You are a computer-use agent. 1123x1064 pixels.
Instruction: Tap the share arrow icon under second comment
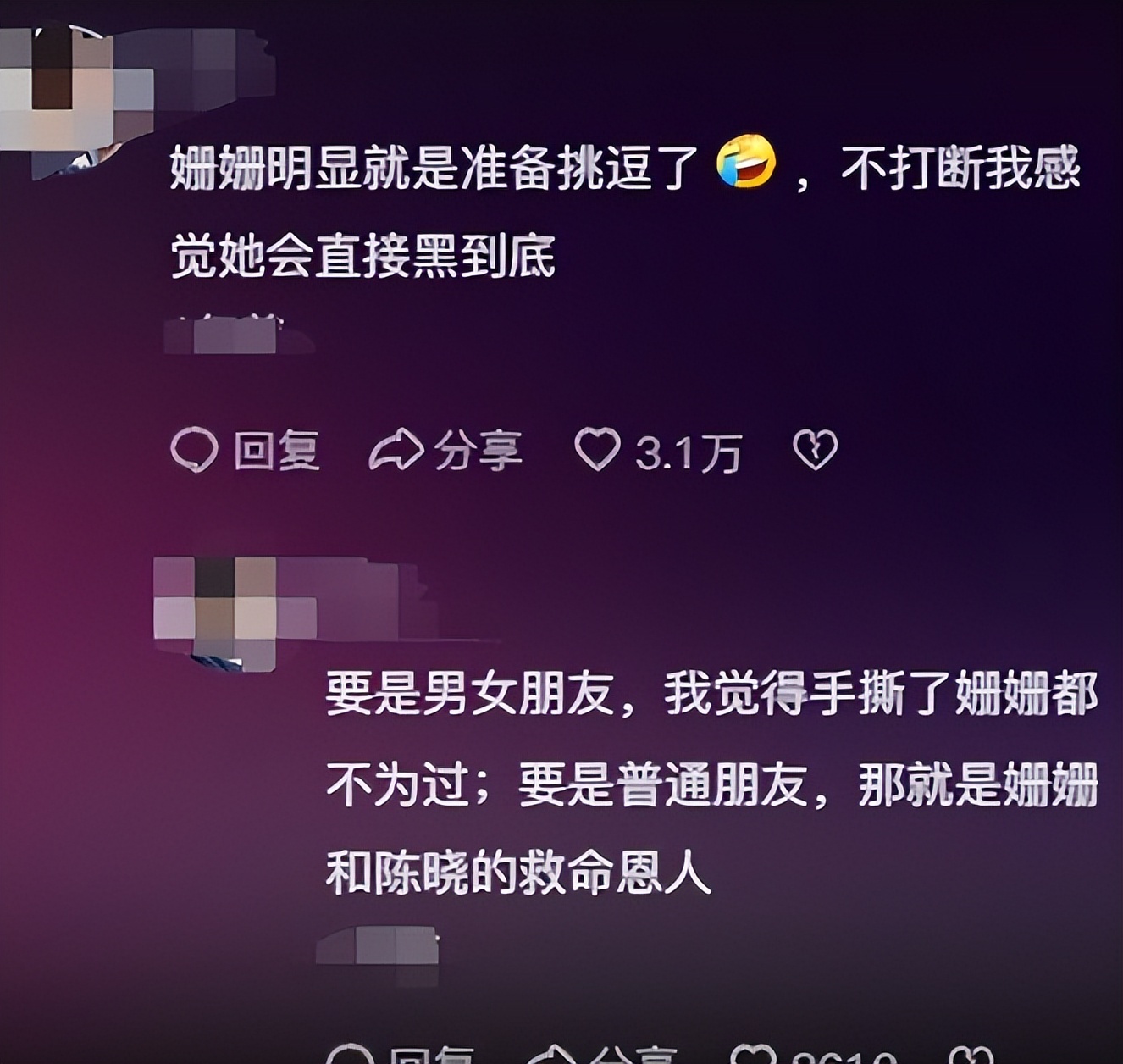pos(551,1055)
